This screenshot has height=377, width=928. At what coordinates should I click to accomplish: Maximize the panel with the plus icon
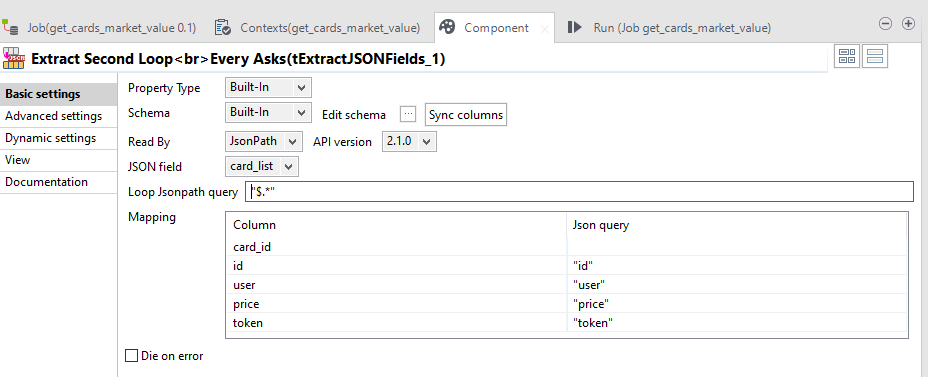908,24
